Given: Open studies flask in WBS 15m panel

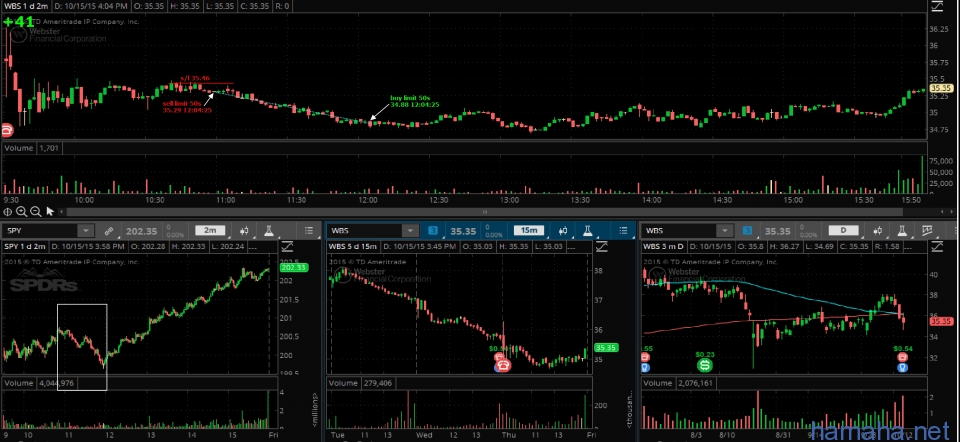Looking at the screenshot, I should tap(587, 231).
